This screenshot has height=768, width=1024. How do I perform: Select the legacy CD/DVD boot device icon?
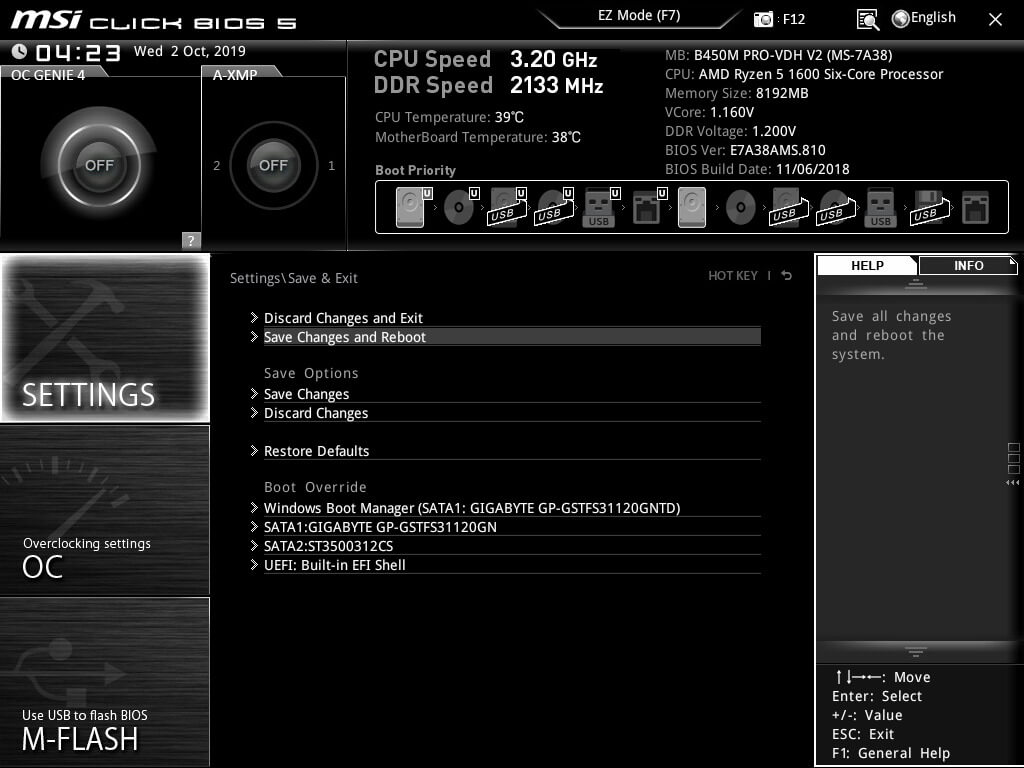(741, 208)
